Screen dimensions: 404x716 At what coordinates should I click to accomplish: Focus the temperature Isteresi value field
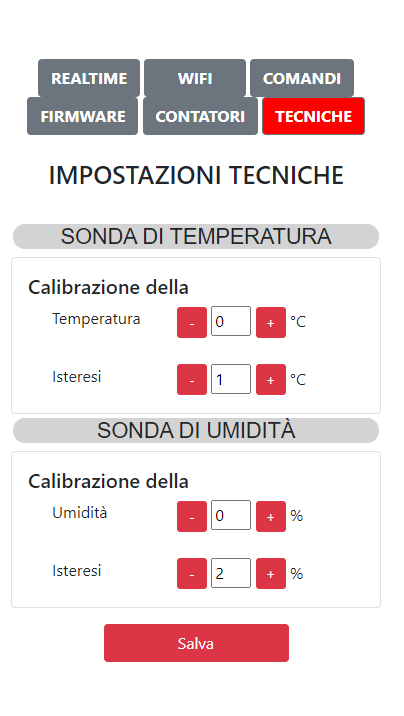tap(231, 379)
